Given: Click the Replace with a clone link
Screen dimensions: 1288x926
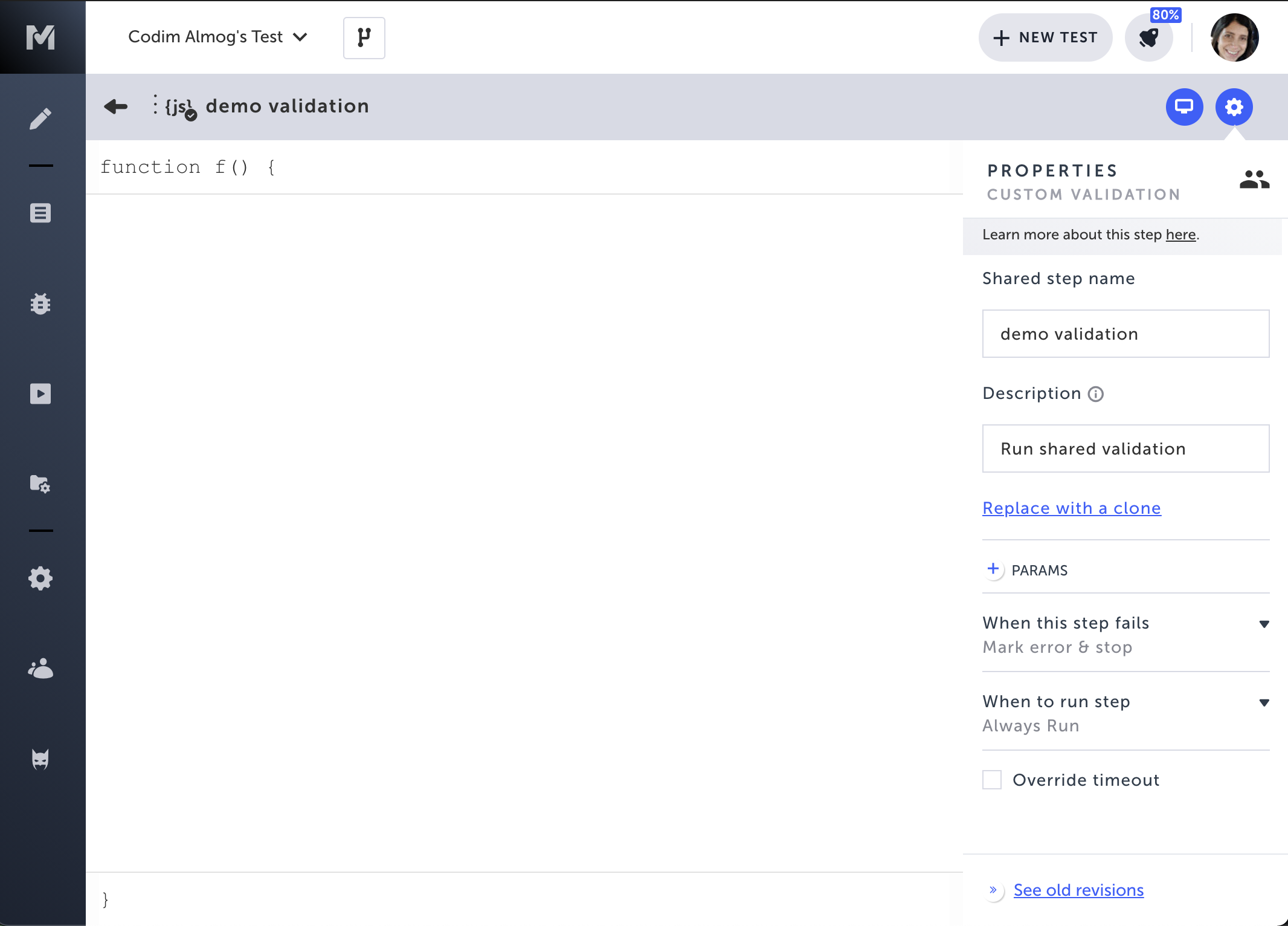Looking at the screenshot, I should pyautogui.click(x=1071, y=508).
